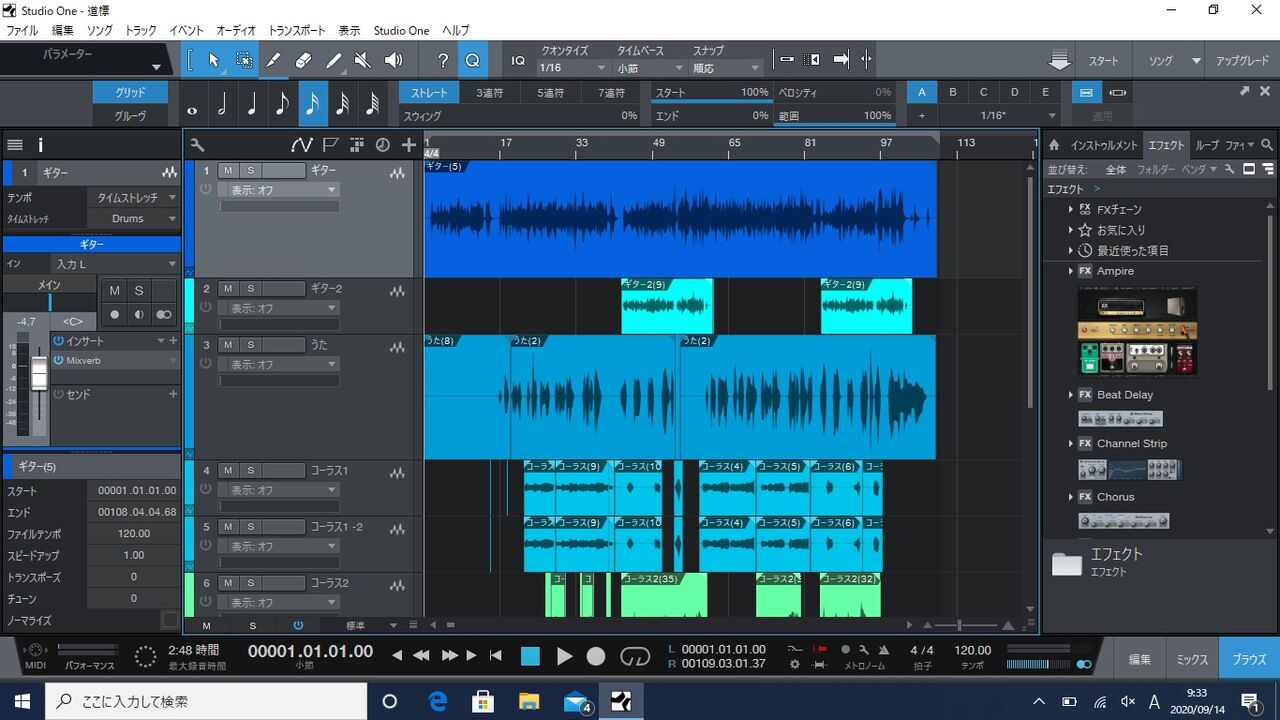Open the question mark help tool

pyautogui.click(x=443, y=60)
